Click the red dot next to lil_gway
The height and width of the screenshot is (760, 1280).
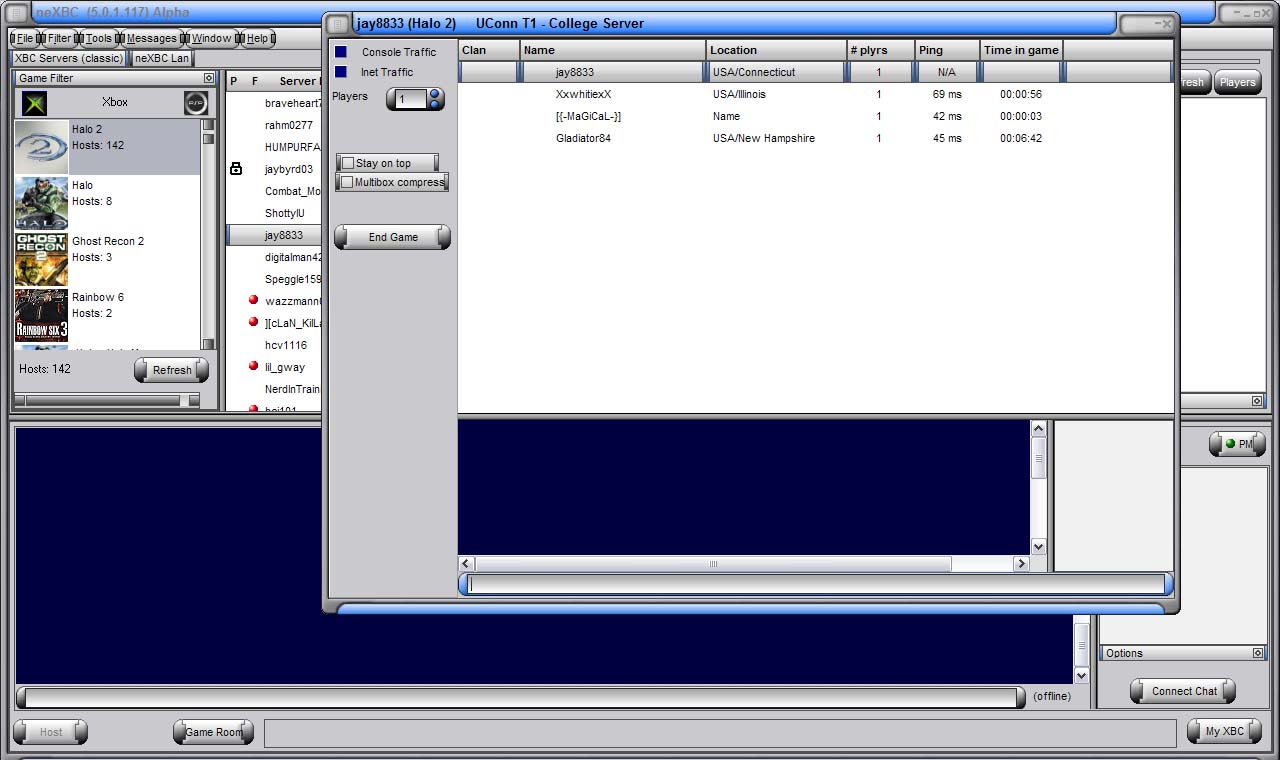click(253, 366)
